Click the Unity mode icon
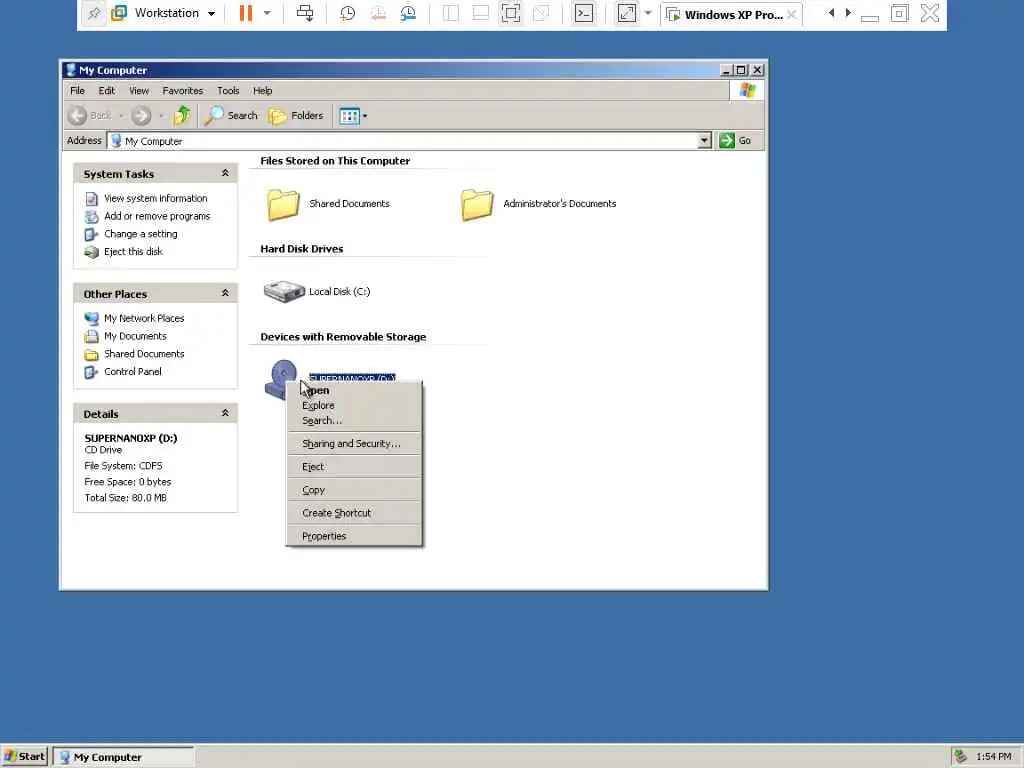The height and width of the screenshot is (768, 1024). point(541,13)
